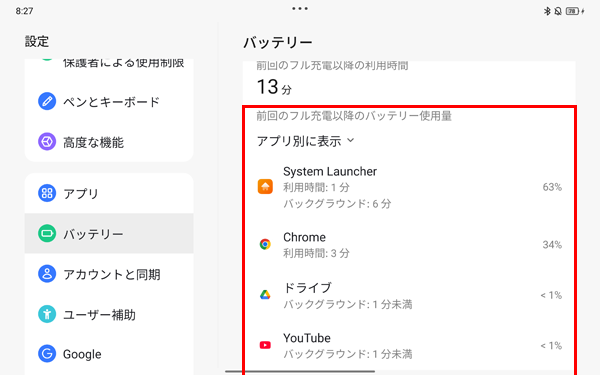Viewport: 600px width, 375px height.
Task: Tap the muted notification bell icon
Action: (x=558, y=11)
